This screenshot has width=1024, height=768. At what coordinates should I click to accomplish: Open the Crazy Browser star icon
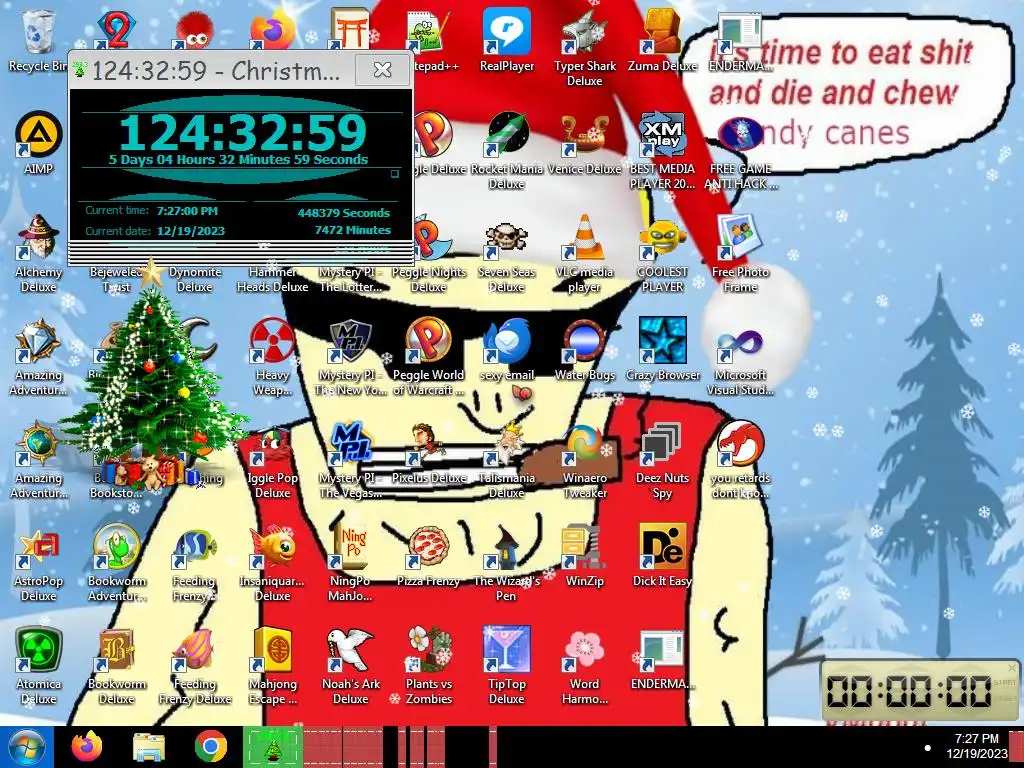click(x=662, y=349)
